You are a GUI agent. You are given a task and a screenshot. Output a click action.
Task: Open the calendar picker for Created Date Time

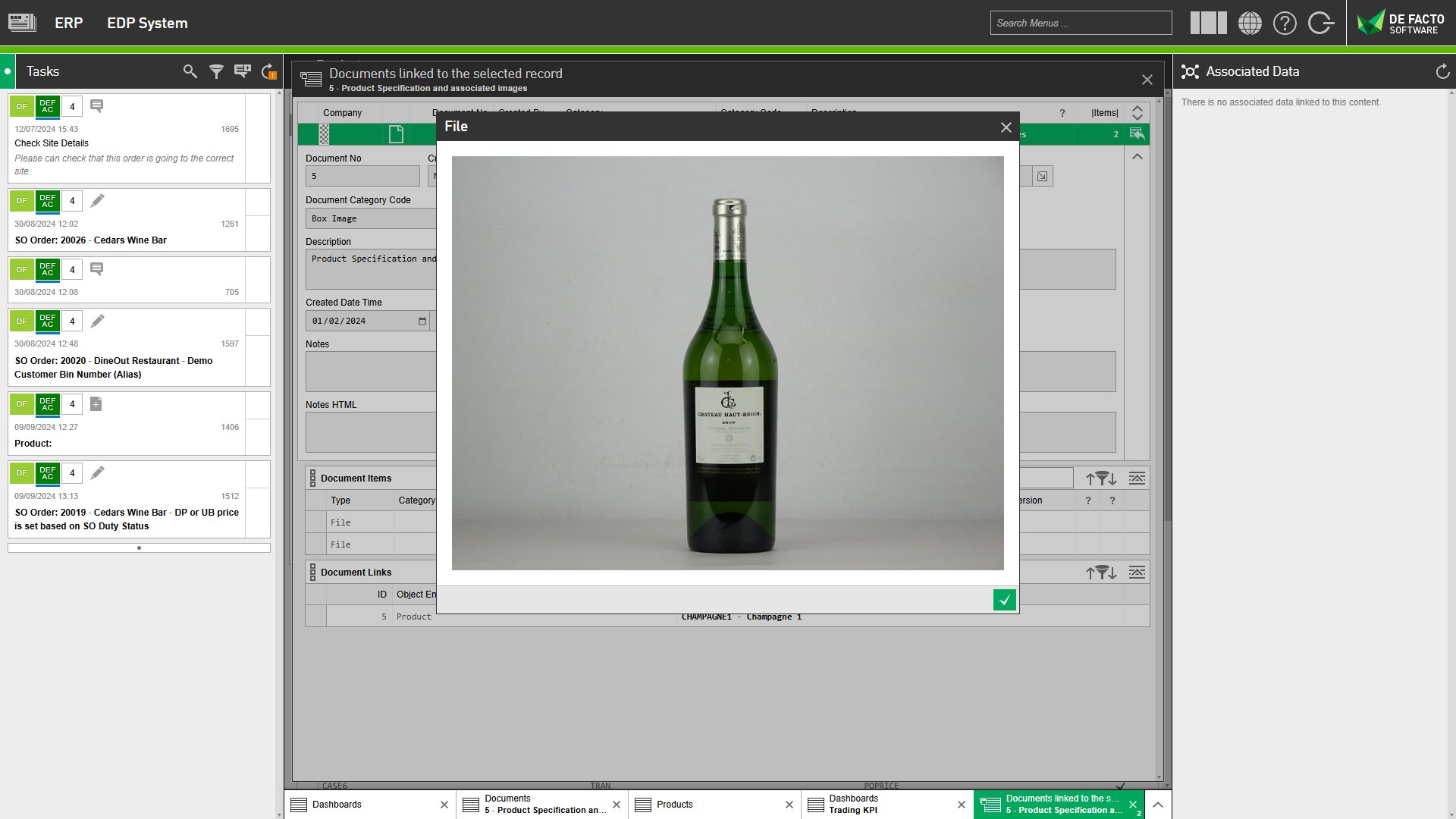[422, 321]
